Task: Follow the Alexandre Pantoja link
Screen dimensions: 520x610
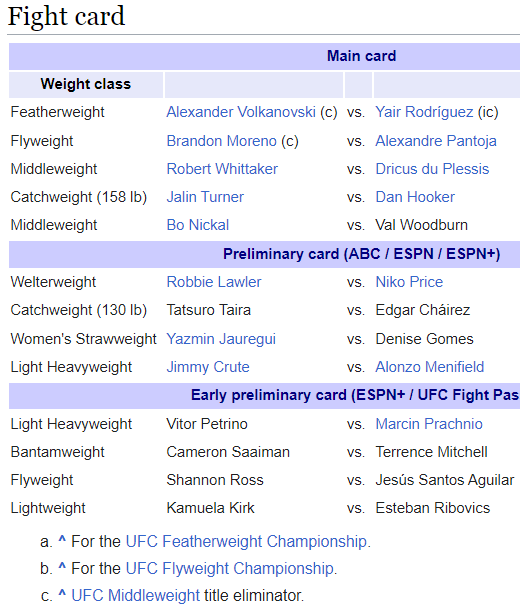Action: [436, 141]
